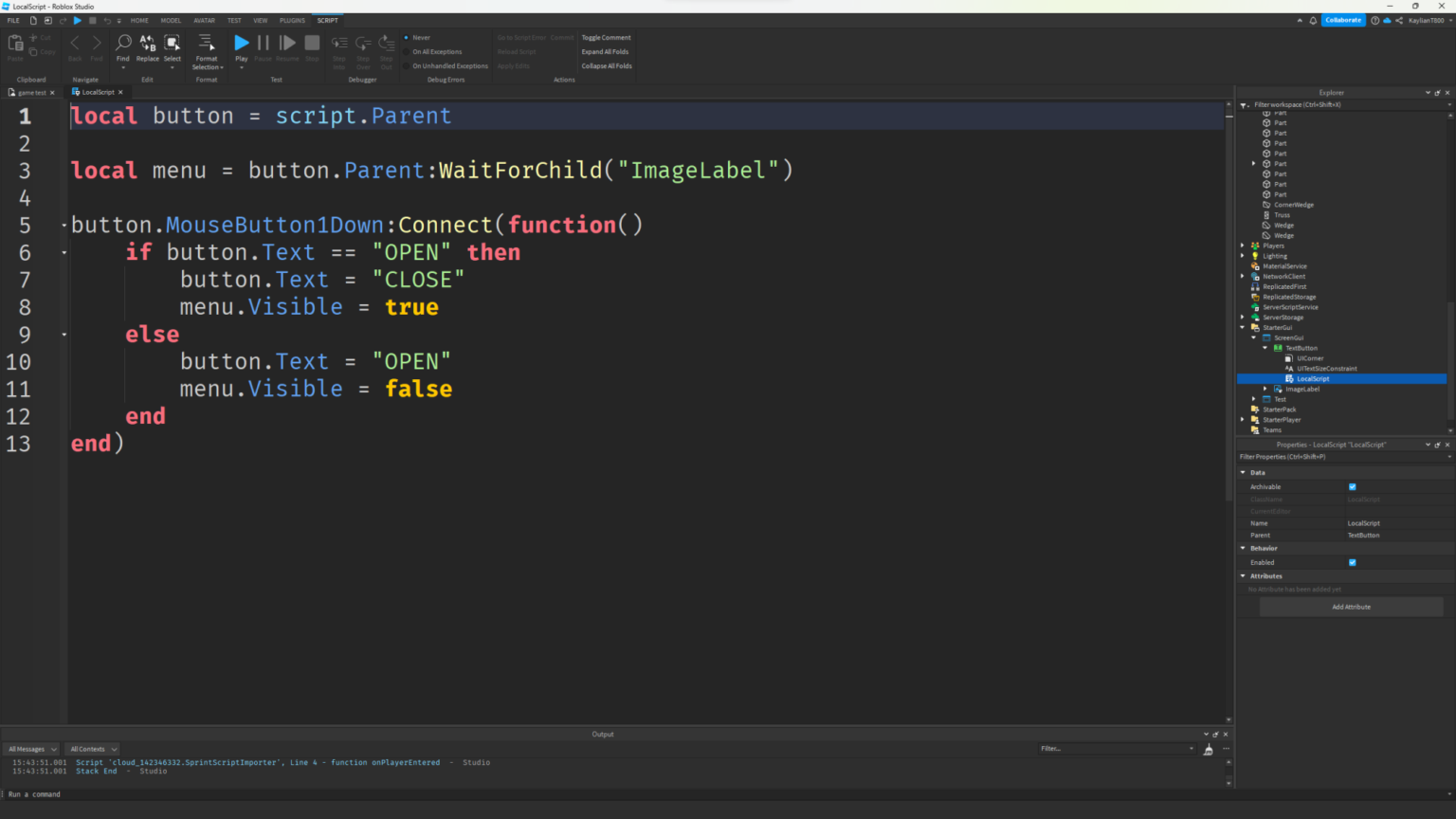This screenshot has width=1456, height=819.
Task: Open the MODEL ribbon tab
Action: tap(171, 19)
